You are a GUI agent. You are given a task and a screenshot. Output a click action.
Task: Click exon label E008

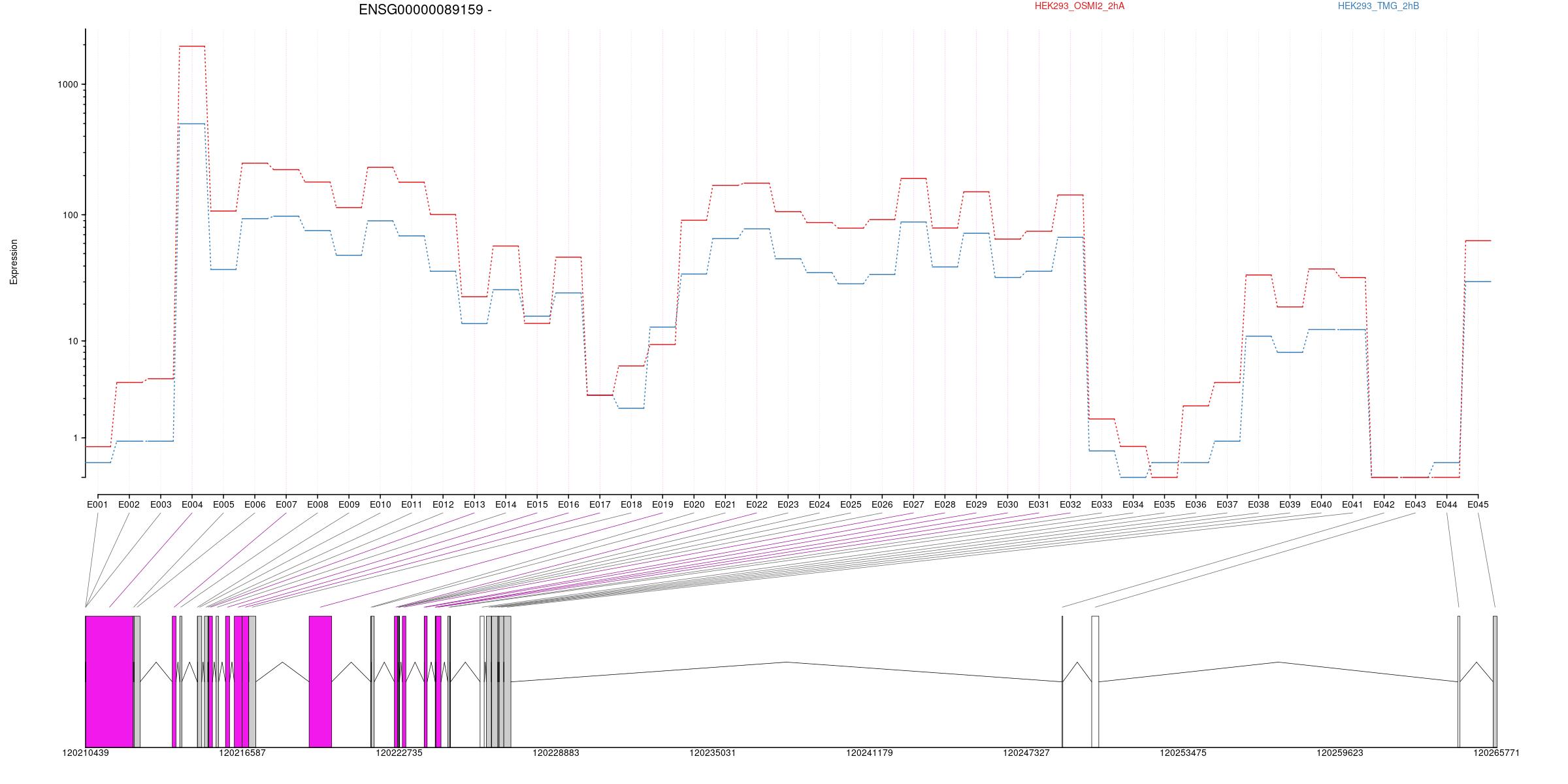click(x=318, y=504)
